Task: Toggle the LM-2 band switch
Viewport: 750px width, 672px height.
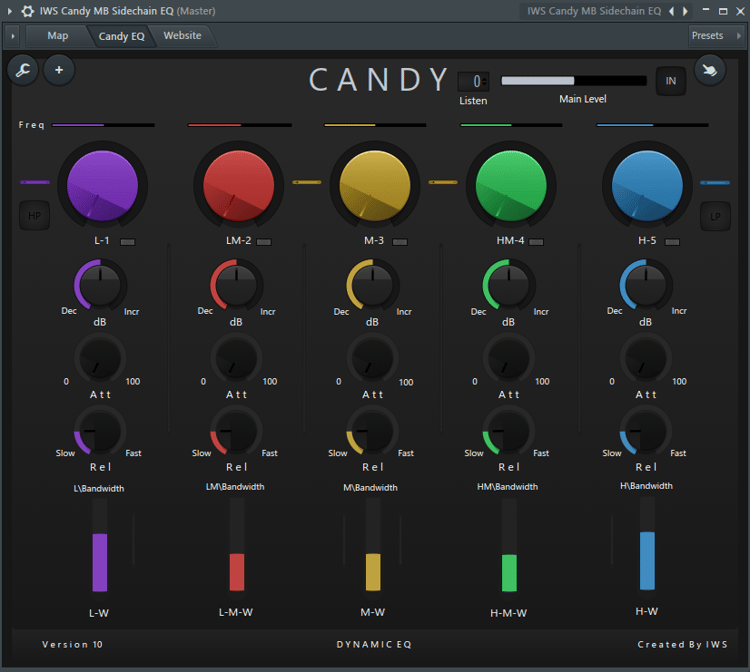Action: pos(264,242)
